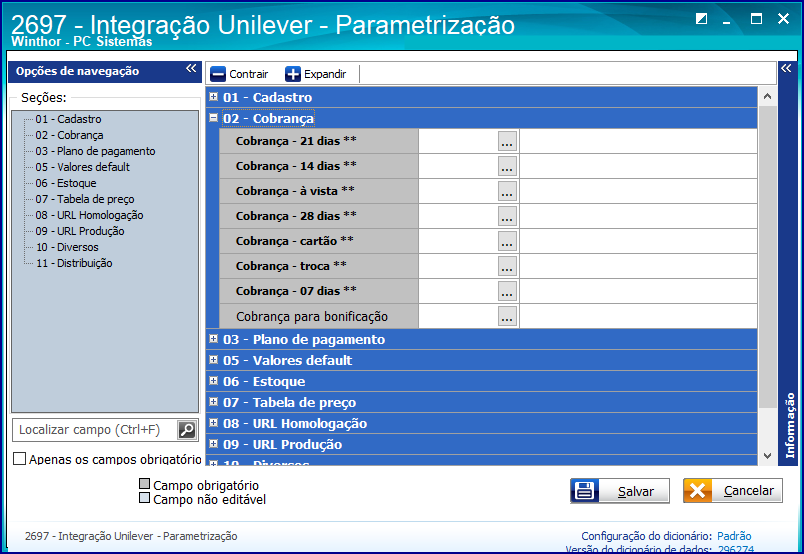Expand the 03 - Plano de pagamento section
The image size is (804, 554).
click(214, 339)
